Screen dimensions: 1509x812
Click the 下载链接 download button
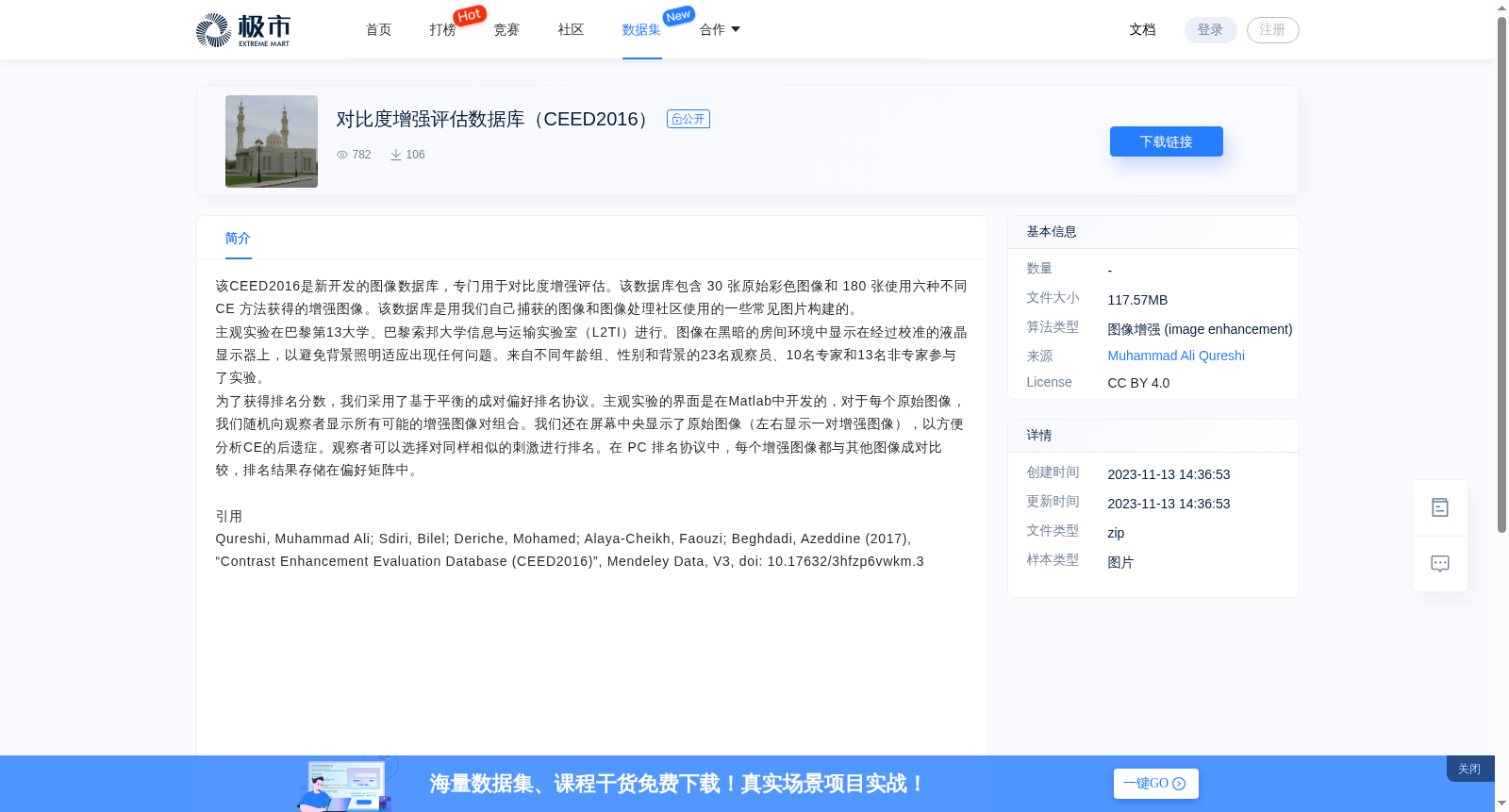pos(1167,141)
